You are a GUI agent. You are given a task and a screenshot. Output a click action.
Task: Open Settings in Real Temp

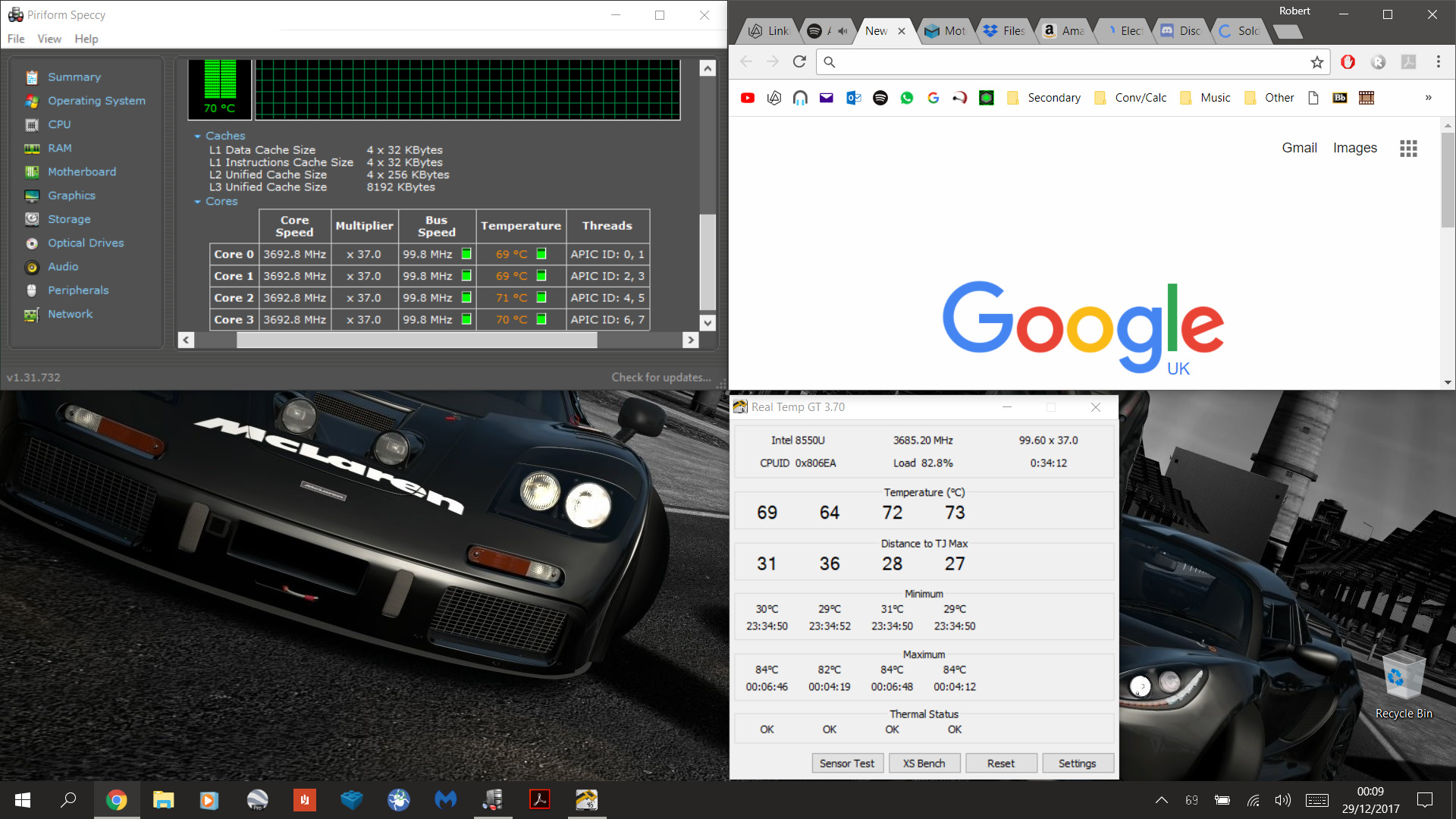point(1078,763)
